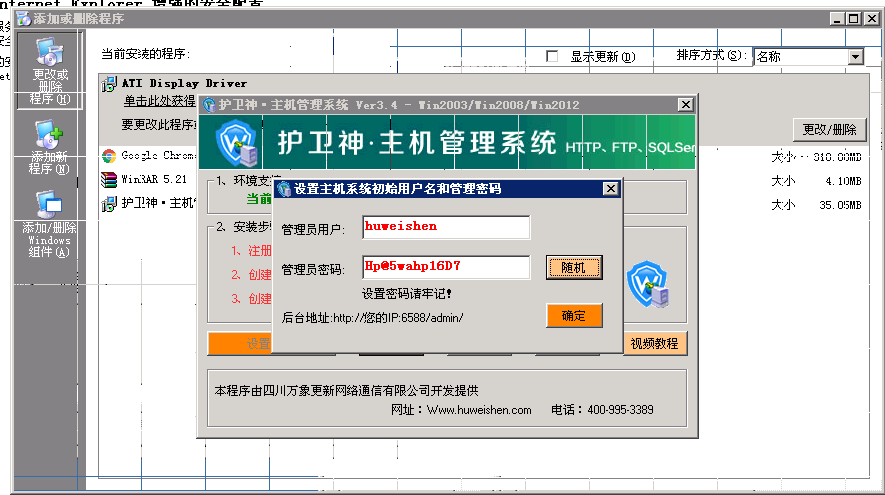The width and height of the screenshot is (885, 495).
Task: Toggle the 显示更新 checkbox
Action: click(552, 56)
